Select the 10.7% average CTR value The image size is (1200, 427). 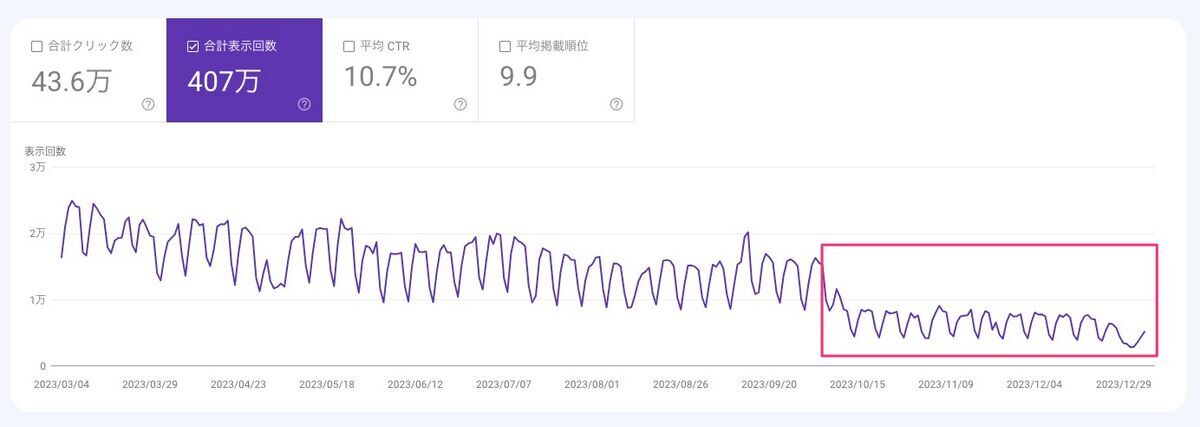[x=380, y=77]
